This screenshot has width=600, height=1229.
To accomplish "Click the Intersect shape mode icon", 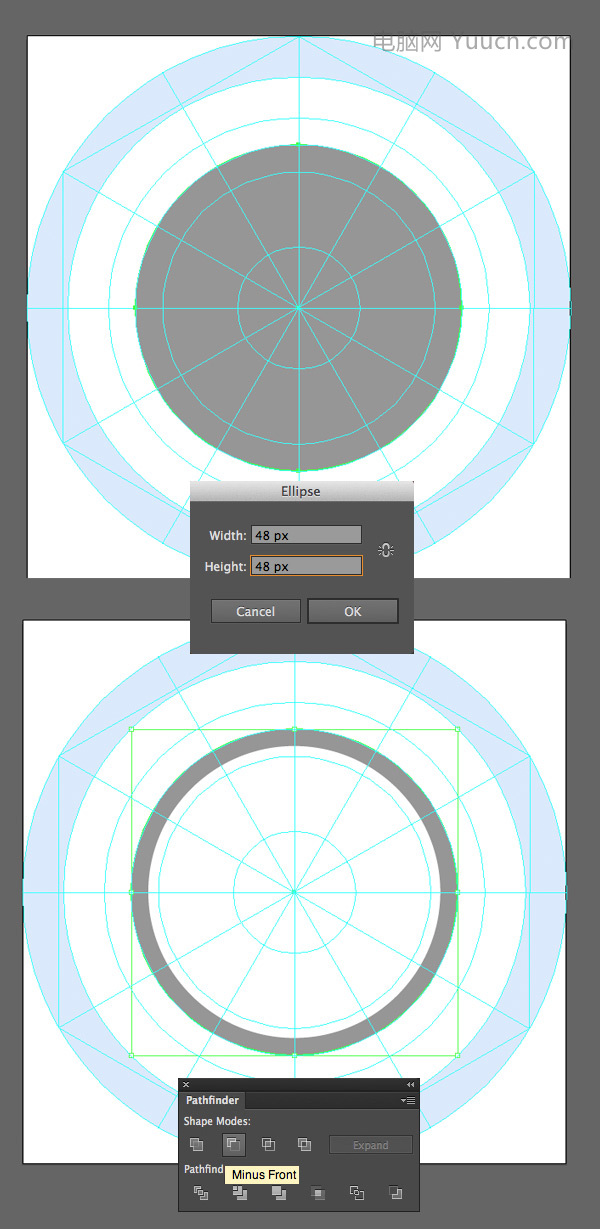I will [x=268, y=1144].
